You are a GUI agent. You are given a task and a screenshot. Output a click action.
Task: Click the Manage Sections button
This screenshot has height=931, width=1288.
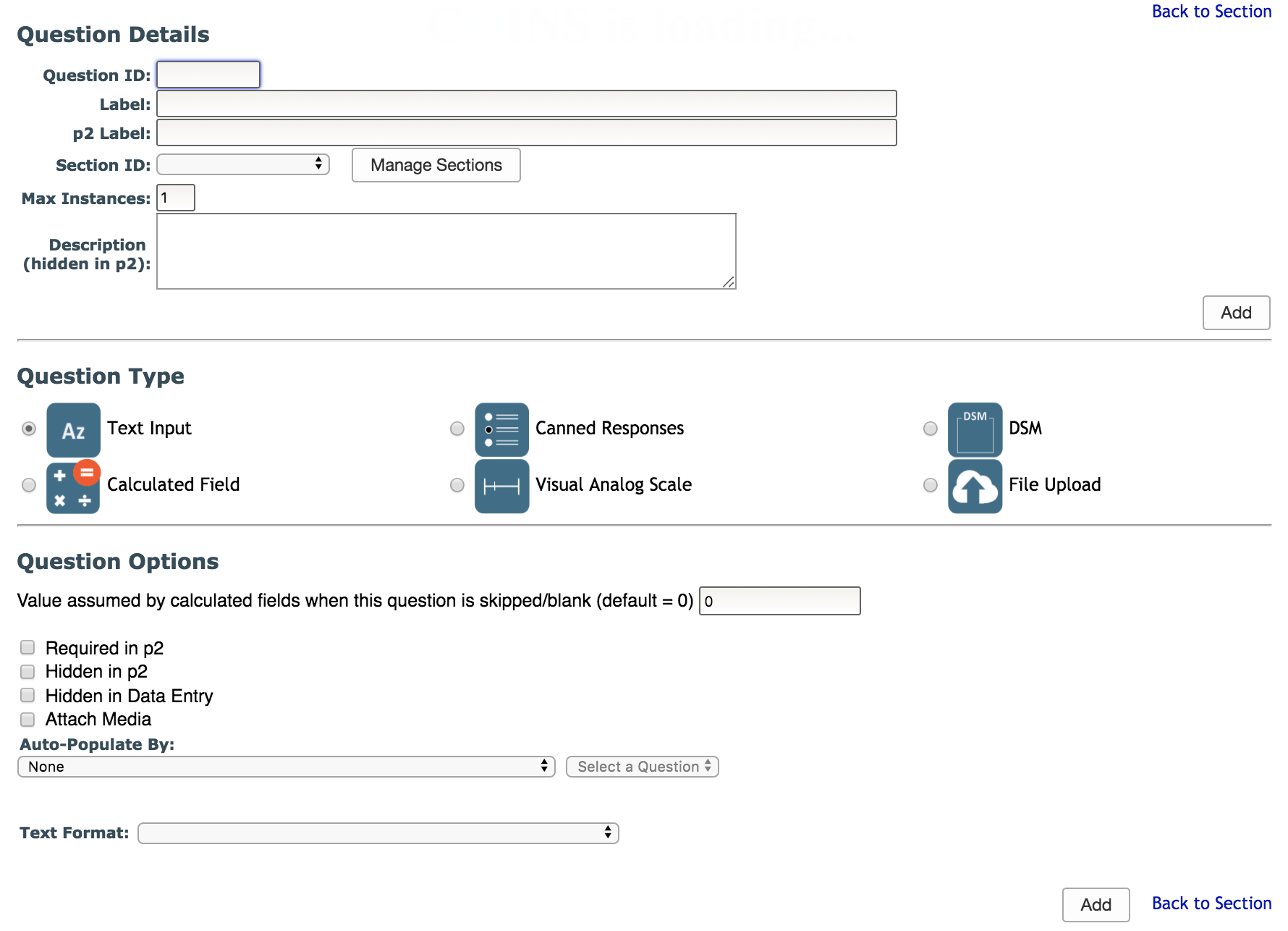(x=436, y=165)
